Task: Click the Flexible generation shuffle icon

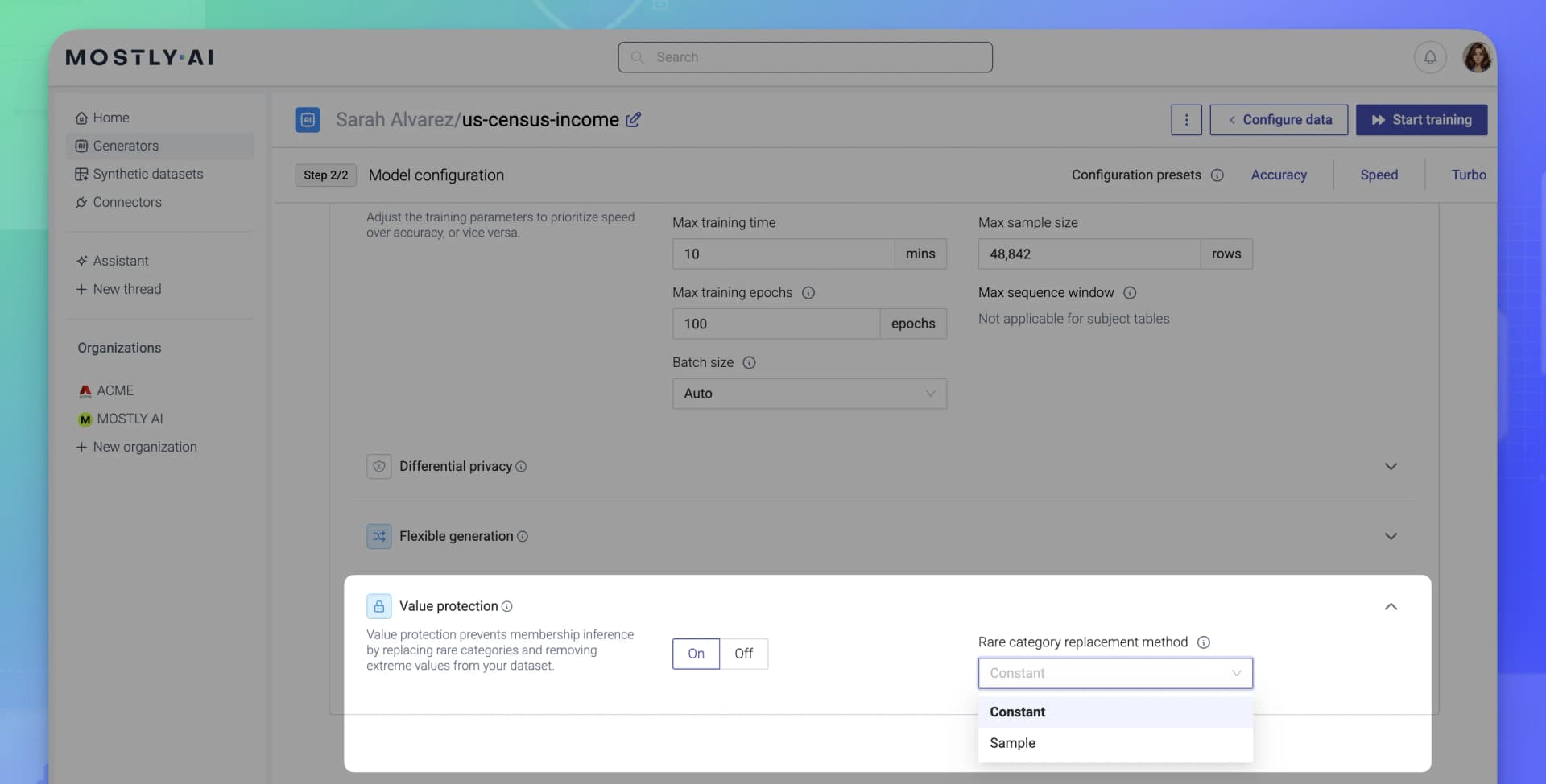Action: click(379, 536)
